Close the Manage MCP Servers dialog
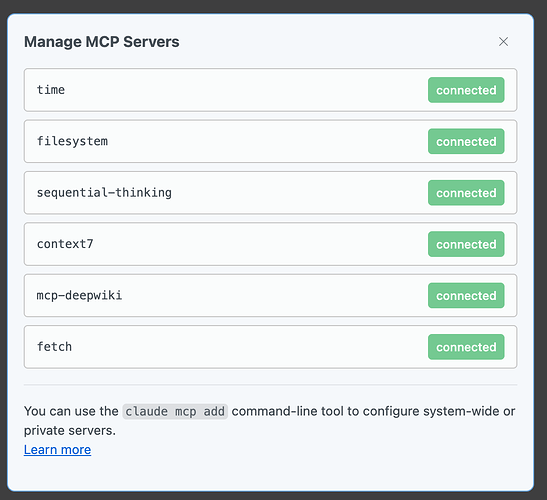The height and width of the screenshot is (500, 547). point(503,42)
